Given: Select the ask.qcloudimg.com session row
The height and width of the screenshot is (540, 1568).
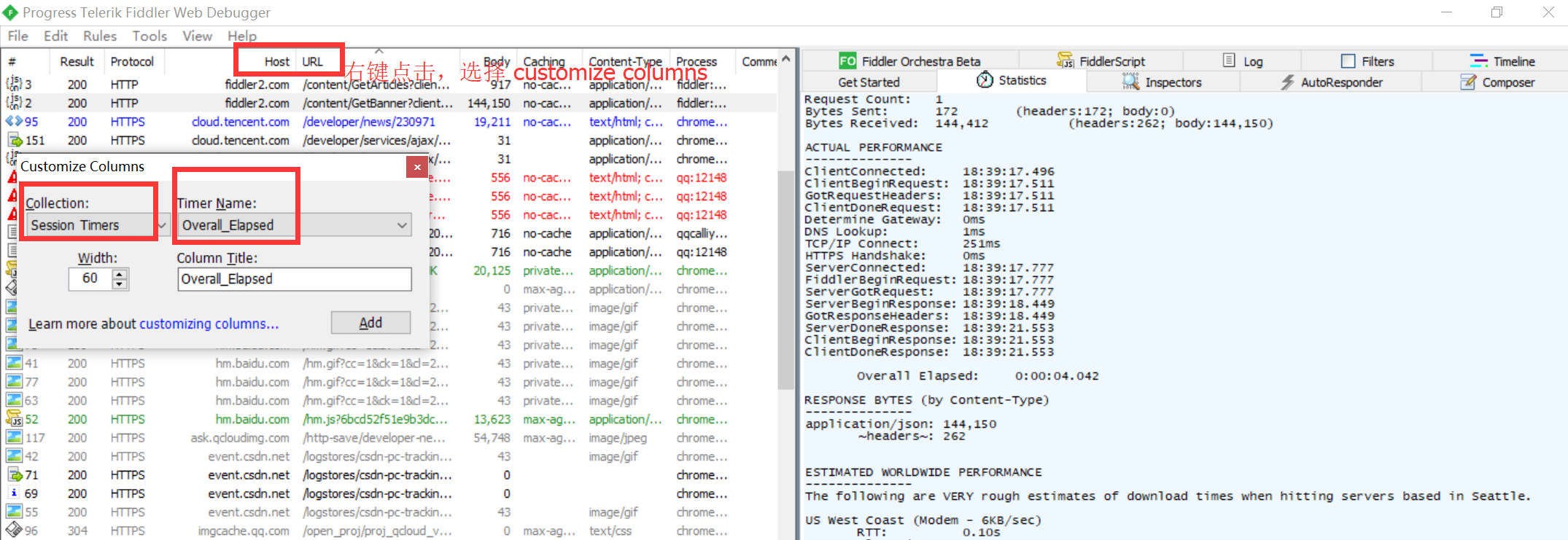Looking at the screenshot, I should coord(388,438).
